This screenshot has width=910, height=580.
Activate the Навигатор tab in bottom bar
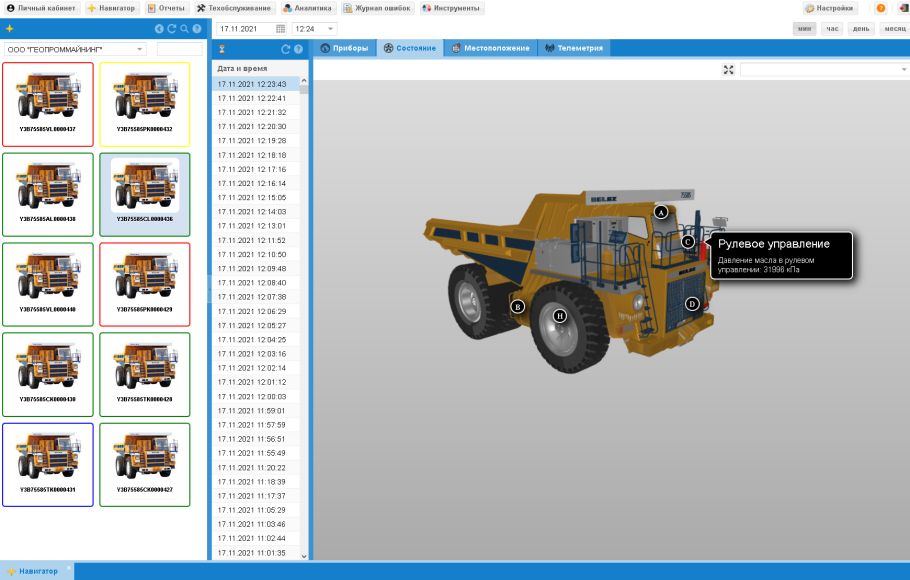38,571
